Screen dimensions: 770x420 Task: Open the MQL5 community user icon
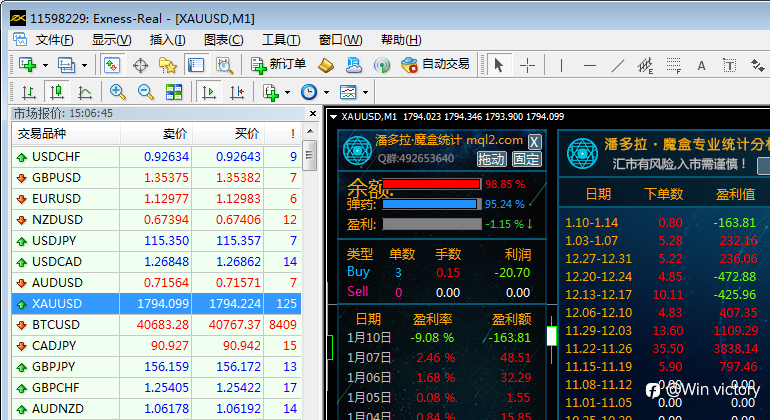pyautogui.click(x=354, y=65)
